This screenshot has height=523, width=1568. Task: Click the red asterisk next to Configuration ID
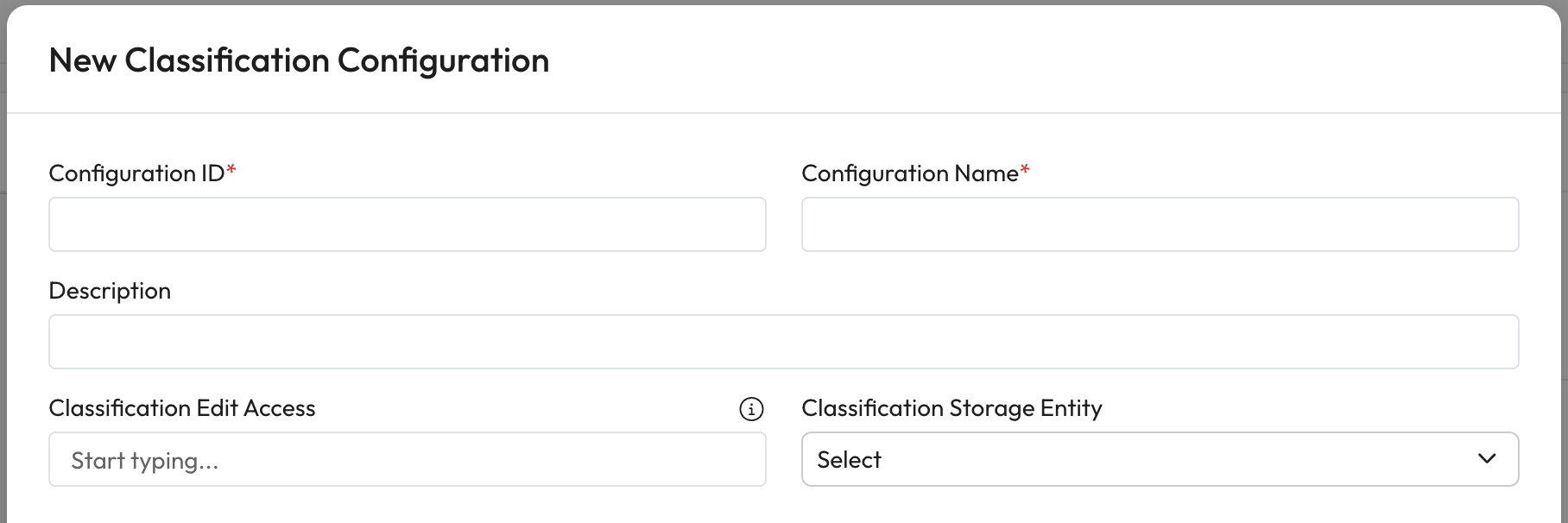coord(231,170)
